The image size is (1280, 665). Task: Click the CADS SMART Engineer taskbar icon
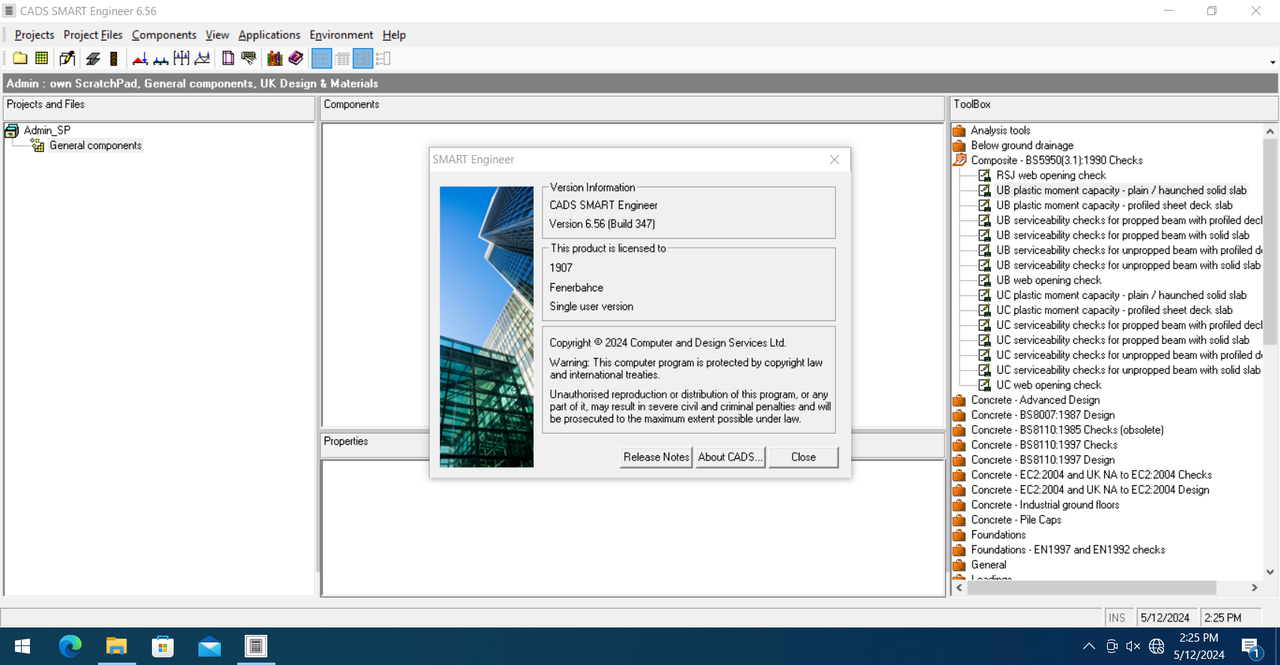(256, 647)
